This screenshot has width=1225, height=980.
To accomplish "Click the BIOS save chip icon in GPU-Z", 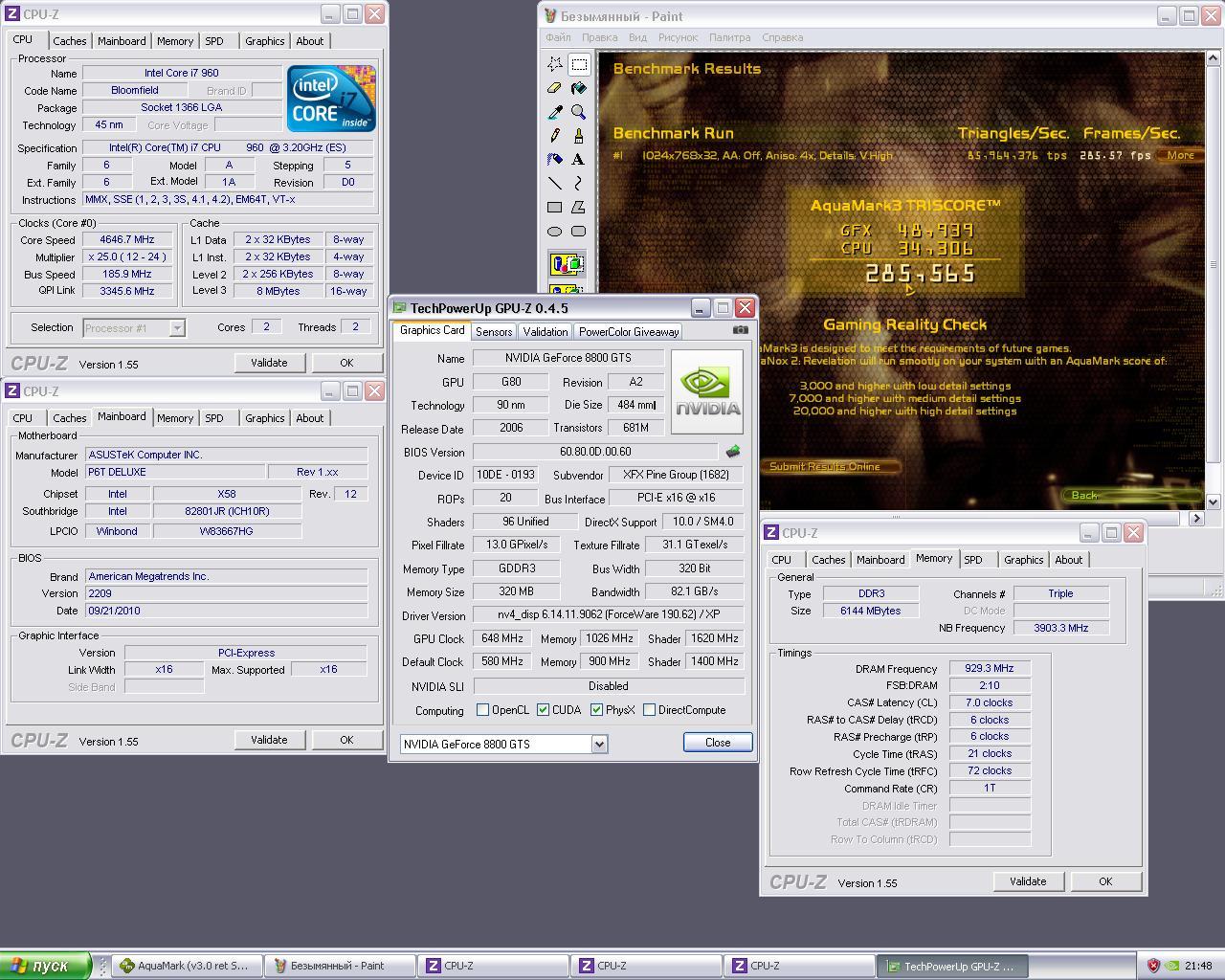I will (733, 452).
